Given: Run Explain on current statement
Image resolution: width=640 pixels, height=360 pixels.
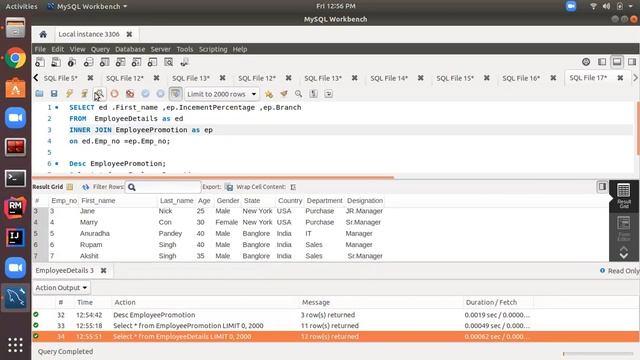Looking at the screenshot, I should [x=99, y=93].
